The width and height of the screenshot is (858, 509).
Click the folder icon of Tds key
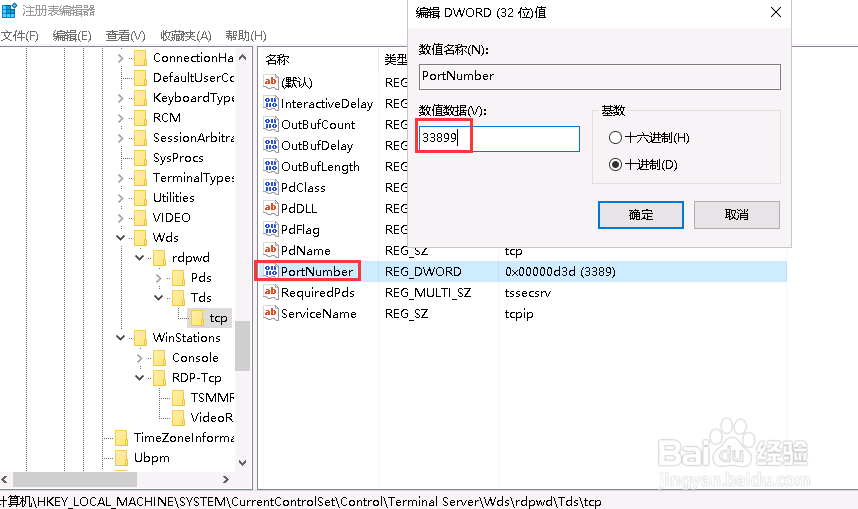(179, 298)
